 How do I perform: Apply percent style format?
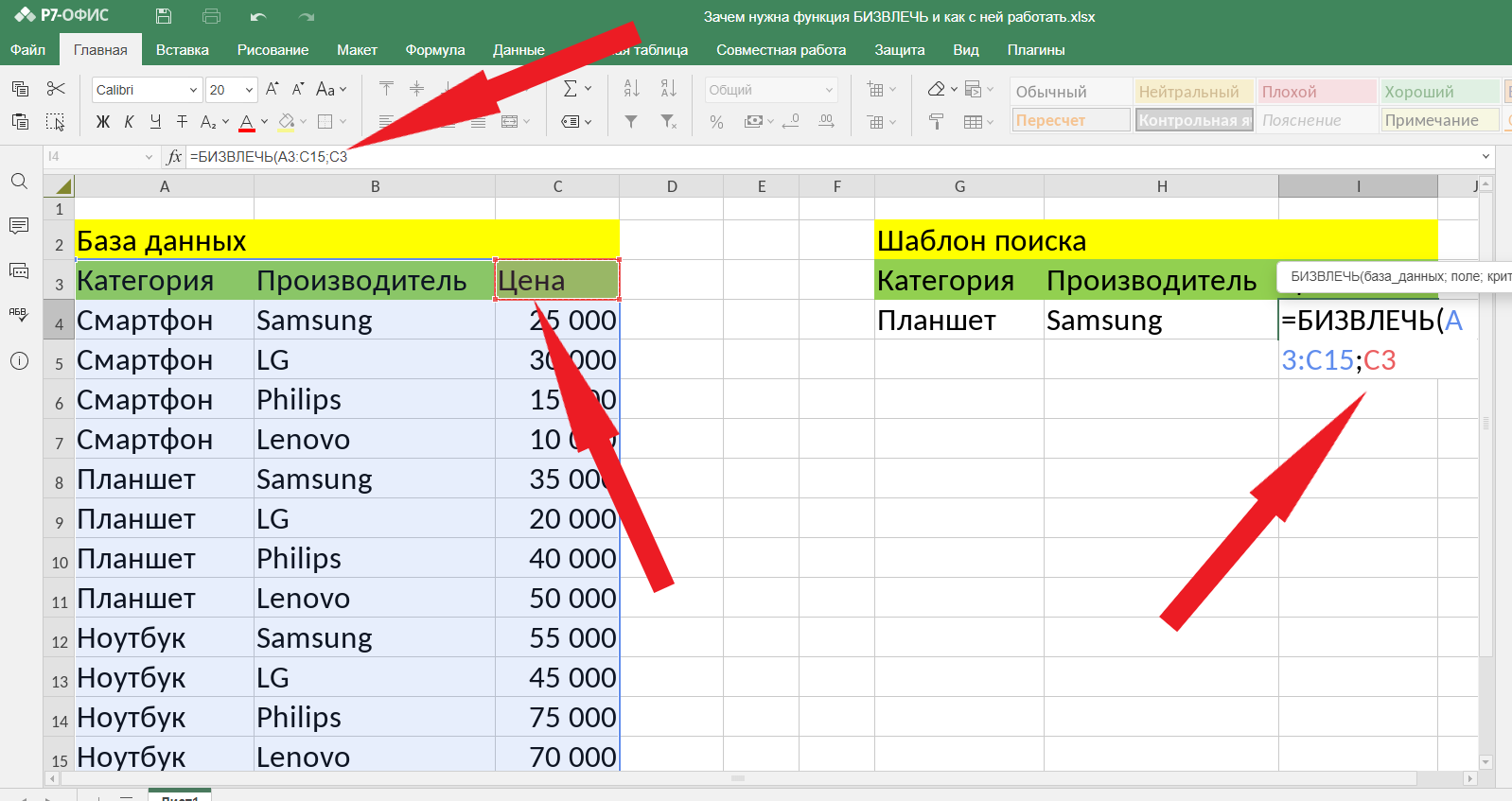coord(716,121)
